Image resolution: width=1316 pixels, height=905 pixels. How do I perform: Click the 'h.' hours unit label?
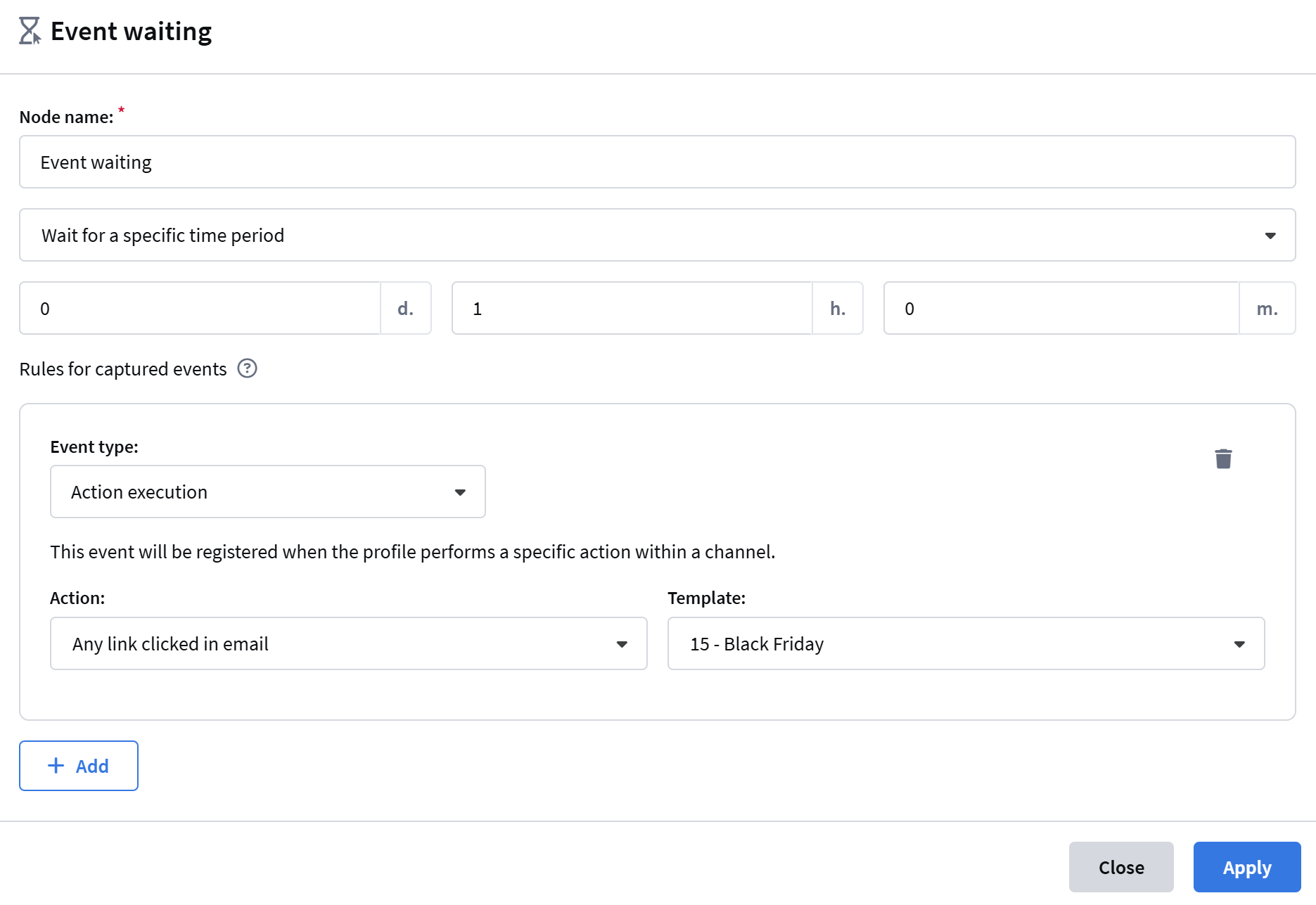point(837,308)
